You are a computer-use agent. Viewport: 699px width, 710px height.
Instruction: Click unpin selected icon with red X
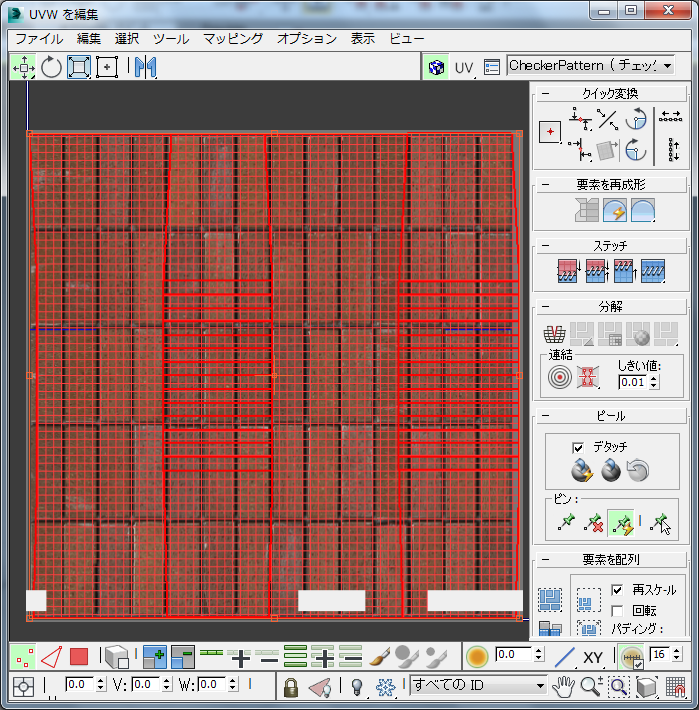coord(594,523)
